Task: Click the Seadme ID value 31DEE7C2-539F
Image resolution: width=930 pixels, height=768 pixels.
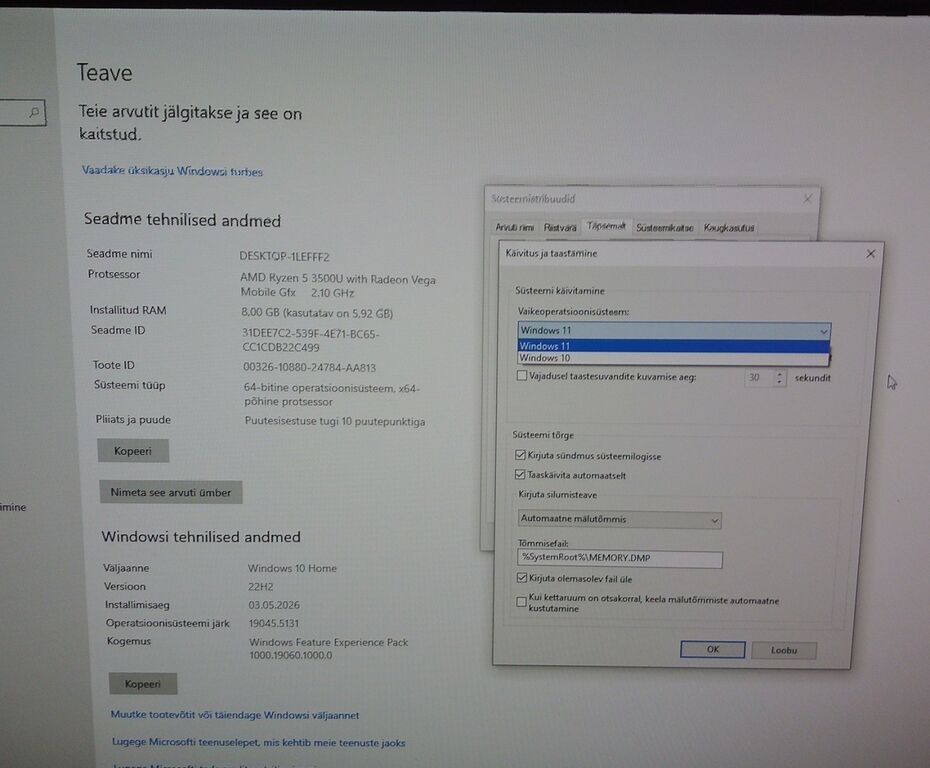Action: click(310, 340)
